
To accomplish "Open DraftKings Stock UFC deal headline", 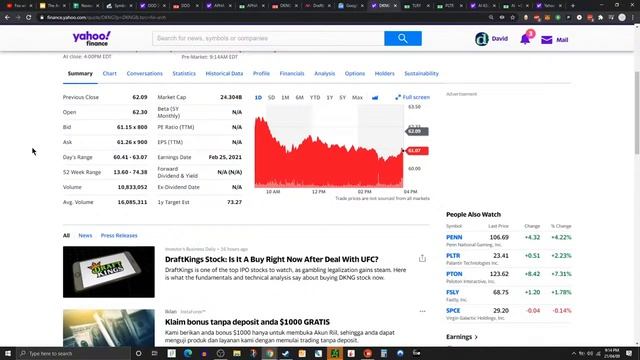I will 271,259.
